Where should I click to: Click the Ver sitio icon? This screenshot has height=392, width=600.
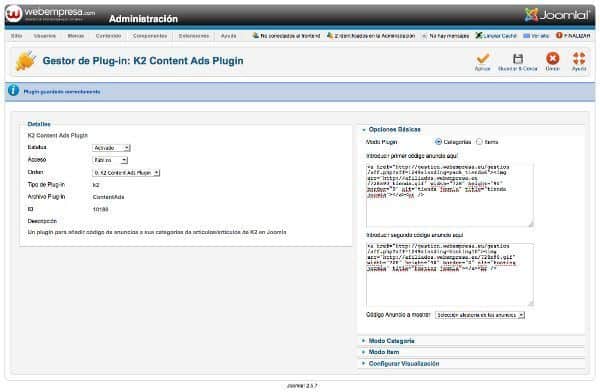[x=527, y=36]
